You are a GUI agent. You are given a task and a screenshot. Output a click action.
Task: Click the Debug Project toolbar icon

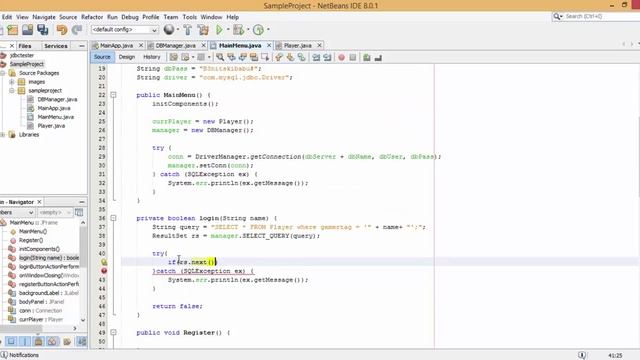(239, 30)
